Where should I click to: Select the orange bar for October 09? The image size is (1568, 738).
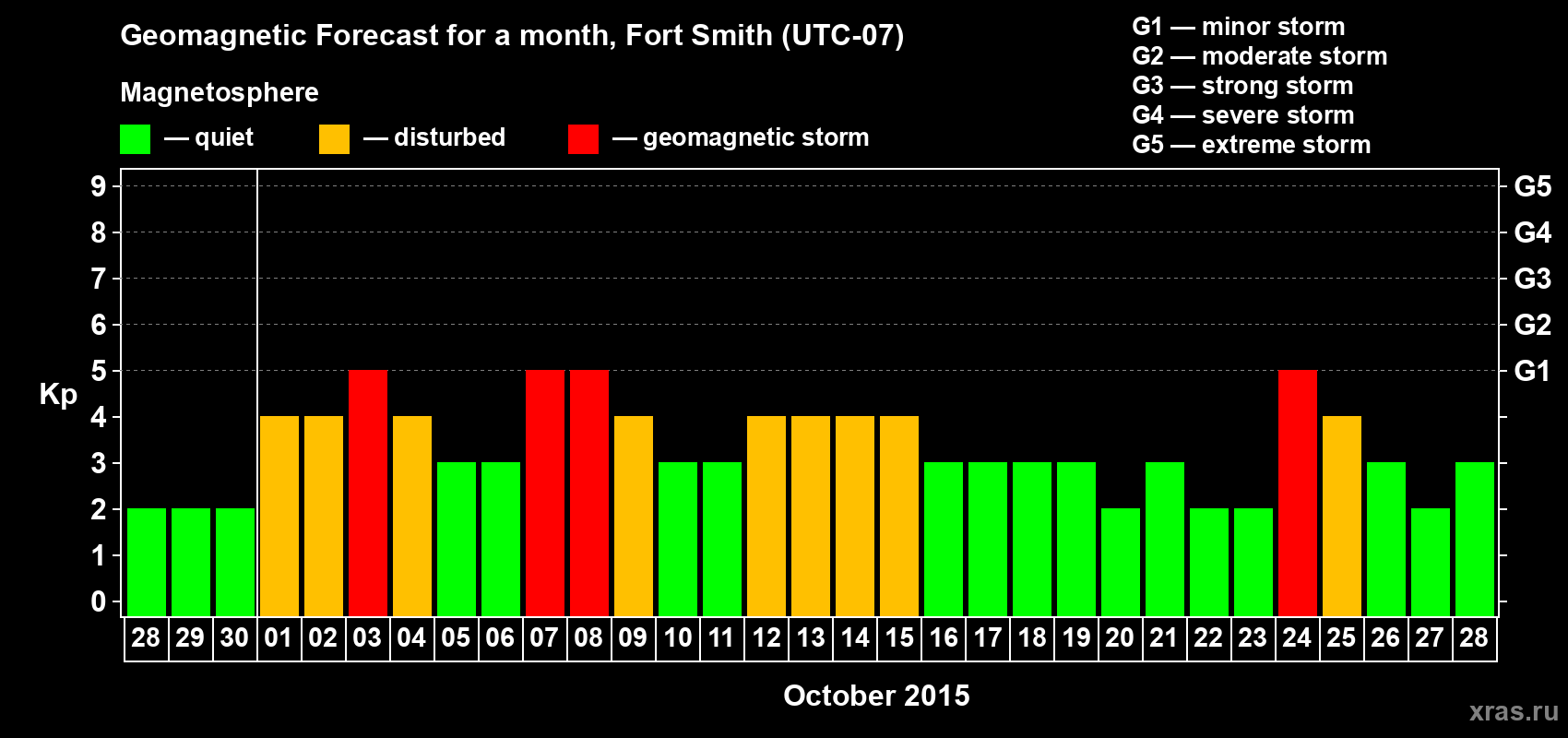pyautogui.click(x=634, y=517)
